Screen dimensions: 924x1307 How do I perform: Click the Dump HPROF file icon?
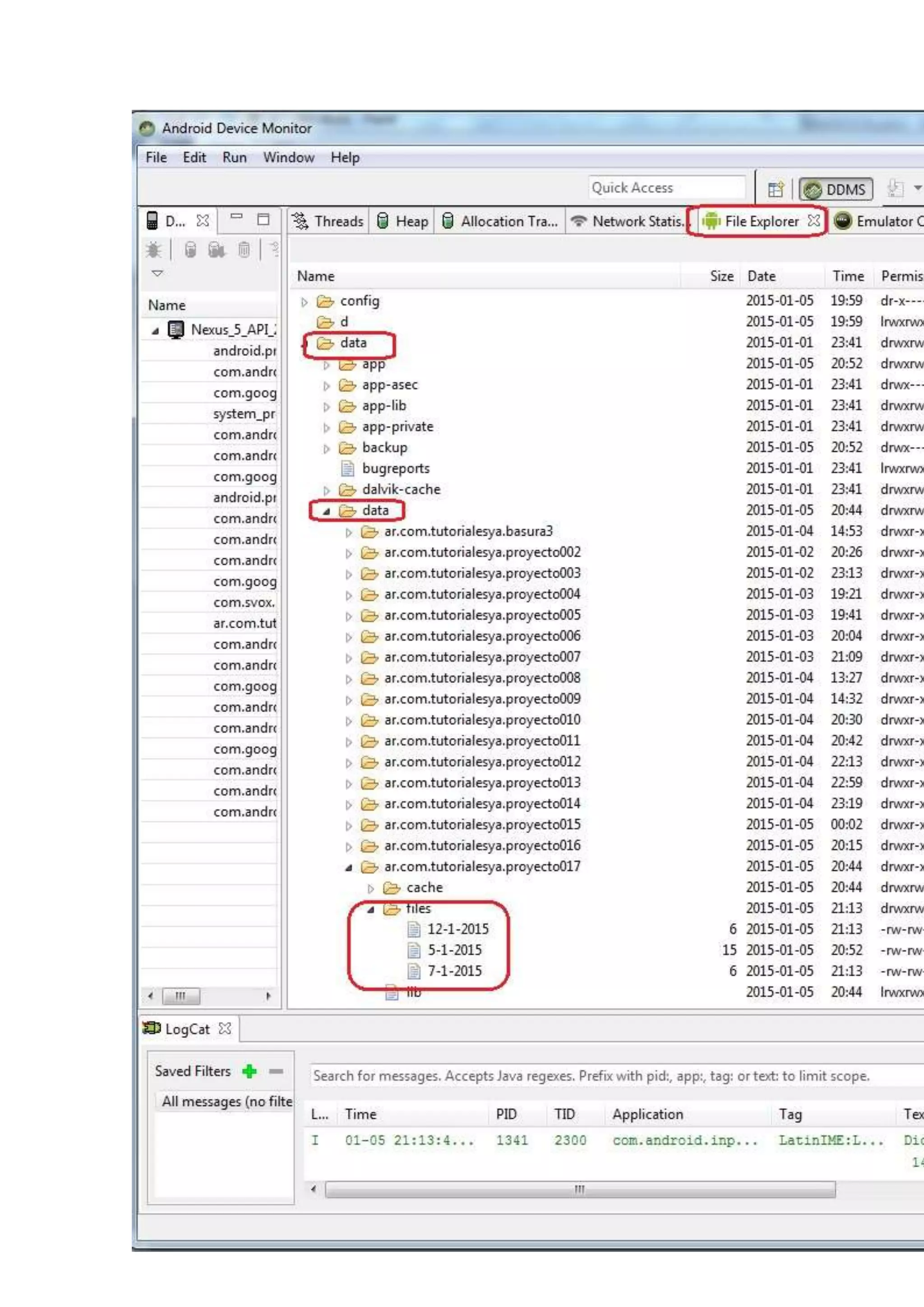coord(217,249)
